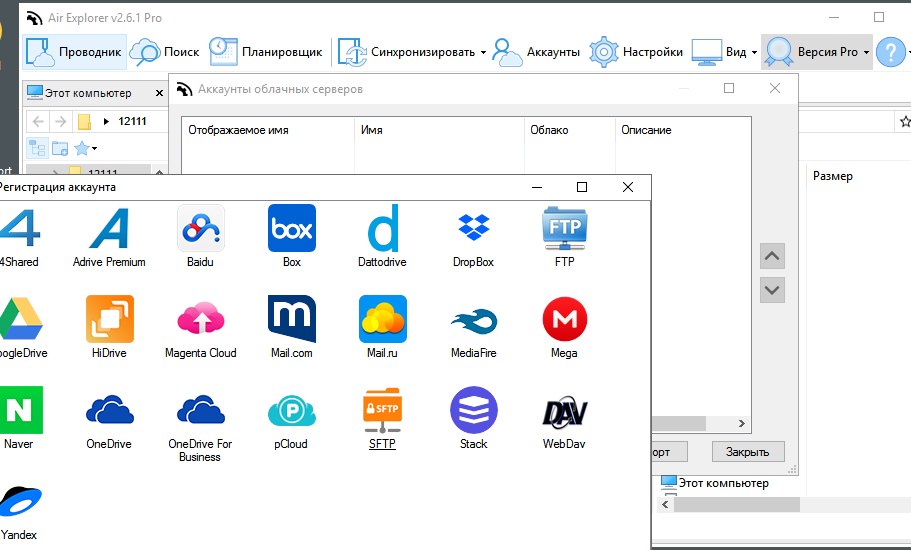The width and height of the screenshot is (911, 550).
Task: Click the Описание column header
Action: click(x=683, y=130)
